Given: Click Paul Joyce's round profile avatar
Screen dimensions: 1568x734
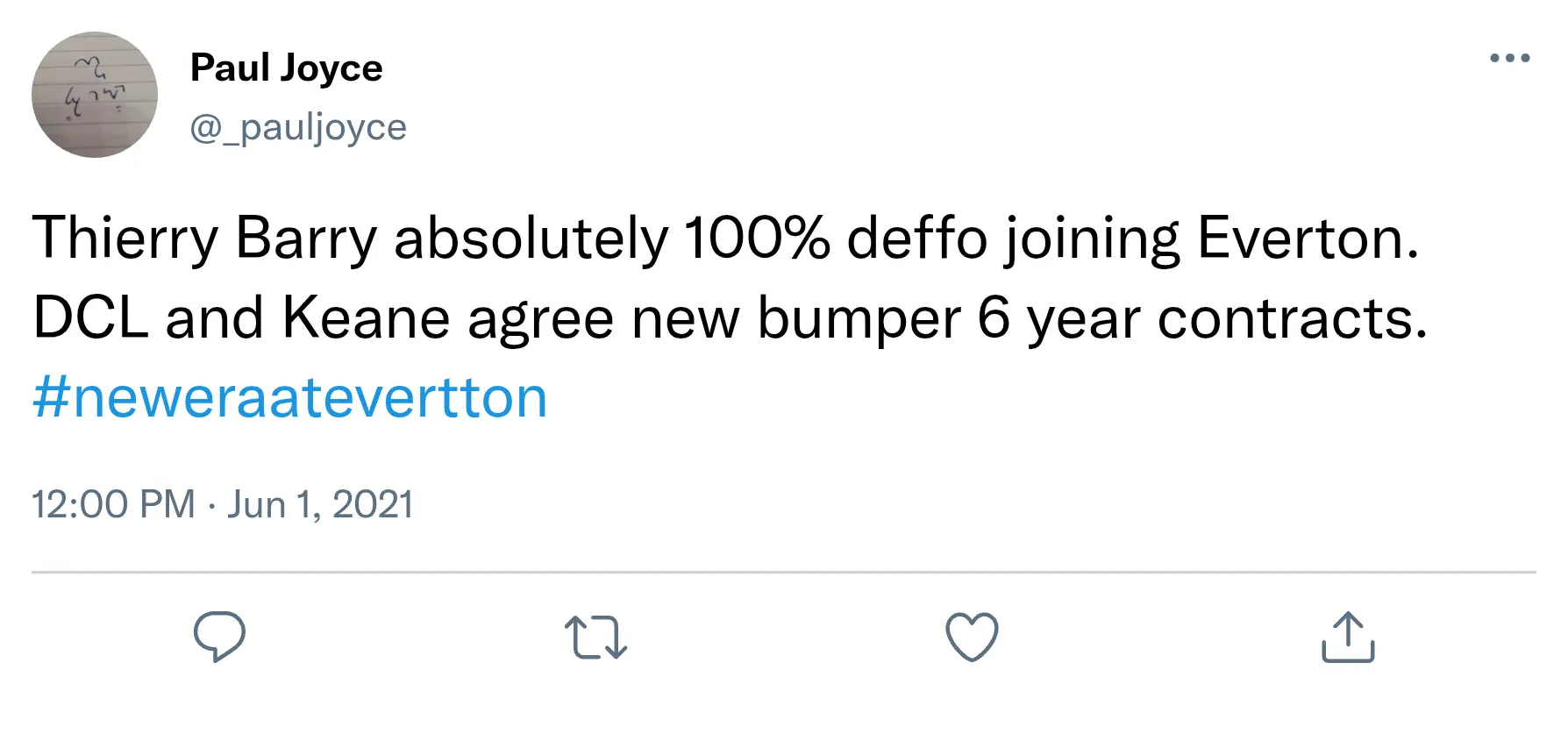Looking at the screenshot, I should click(x=95, y=95).
